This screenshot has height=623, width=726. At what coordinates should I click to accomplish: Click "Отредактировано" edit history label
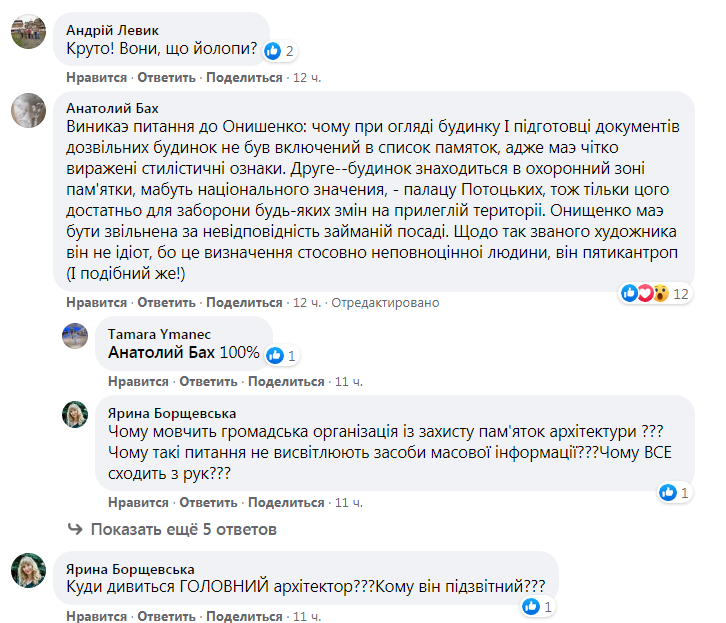coord(385,302)
